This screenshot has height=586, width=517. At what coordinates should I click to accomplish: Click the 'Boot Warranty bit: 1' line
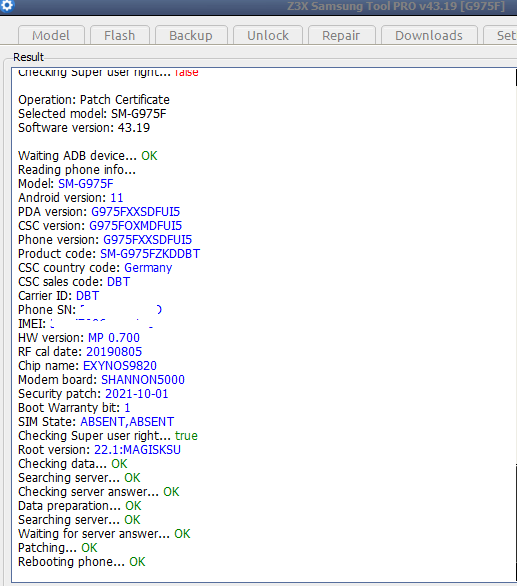click(x=74, y=408)
